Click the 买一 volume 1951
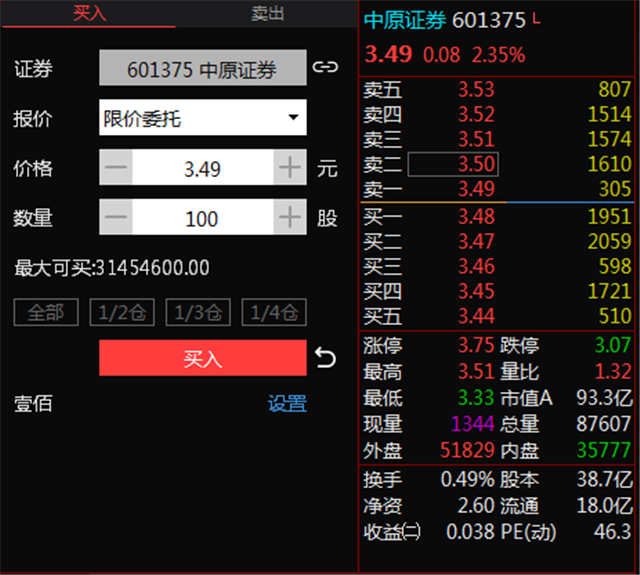Screen dimensions: 640x575 609,216
